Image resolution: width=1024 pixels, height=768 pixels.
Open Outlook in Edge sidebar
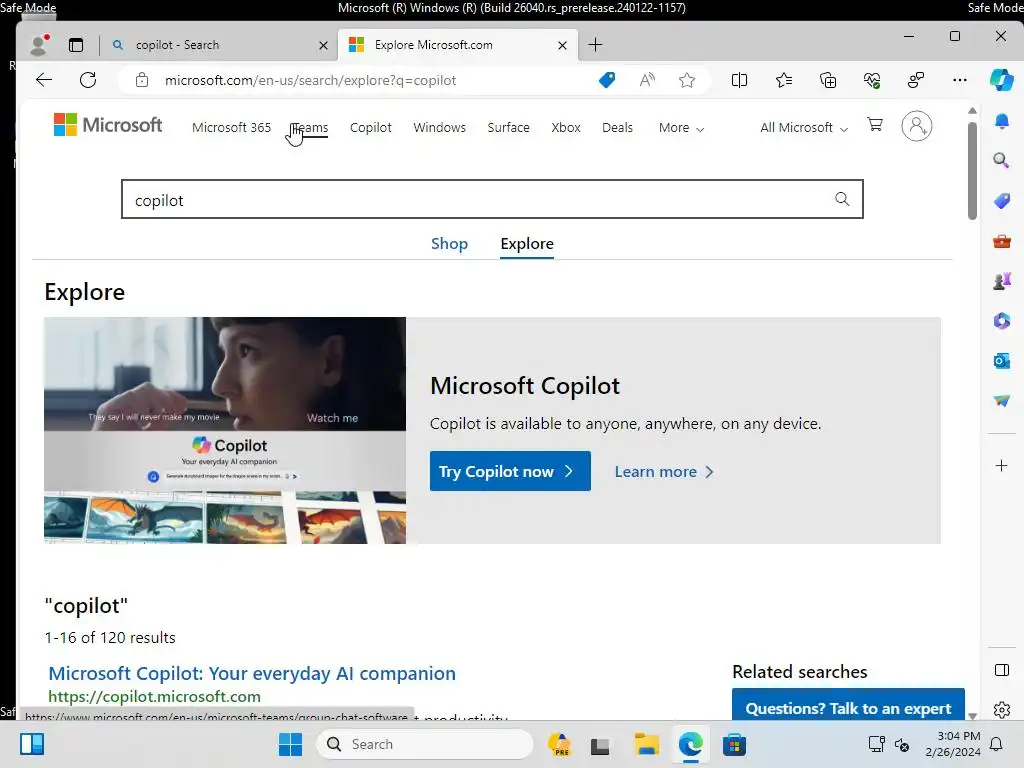pyautogui.click(x=1002, y=360)
